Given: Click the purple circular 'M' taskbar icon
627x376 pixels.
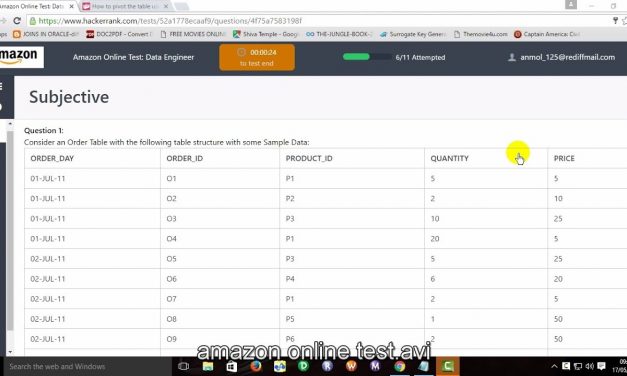Looking at the screenshot, I should (375, 366).
